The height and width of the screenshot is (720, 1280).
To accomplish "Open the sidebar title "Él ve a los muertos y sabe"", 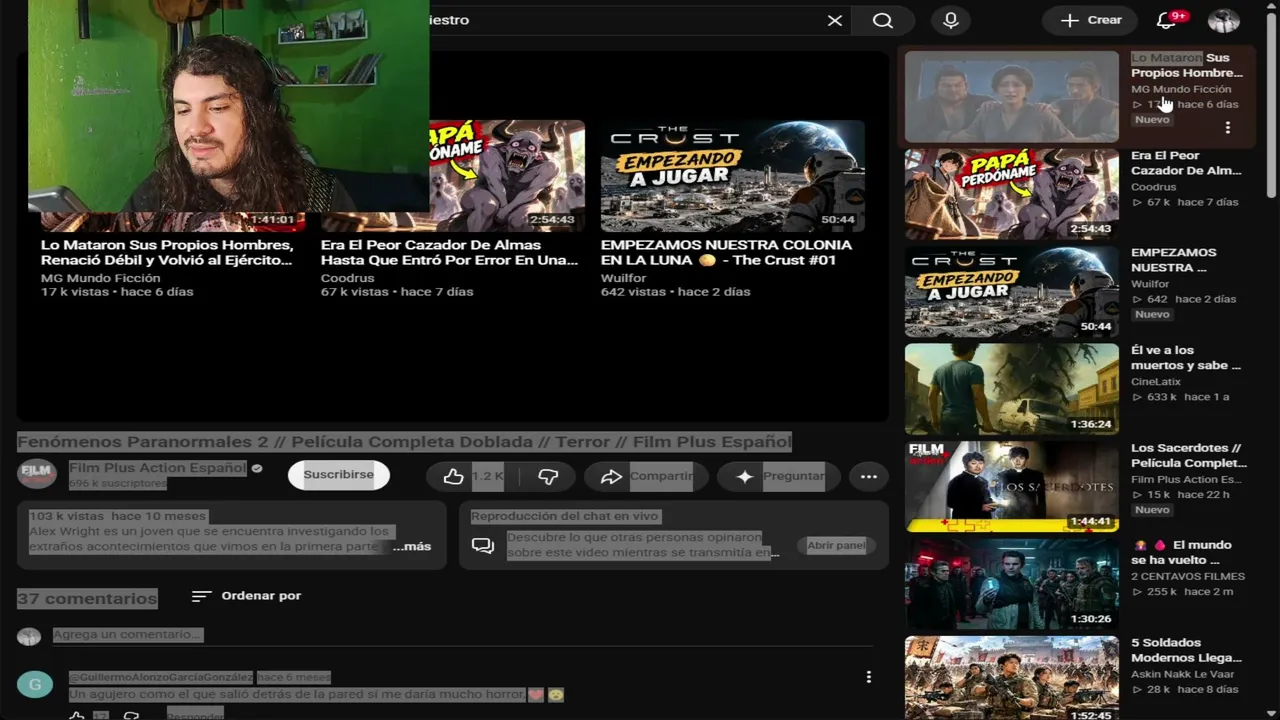I will 1186,358.
